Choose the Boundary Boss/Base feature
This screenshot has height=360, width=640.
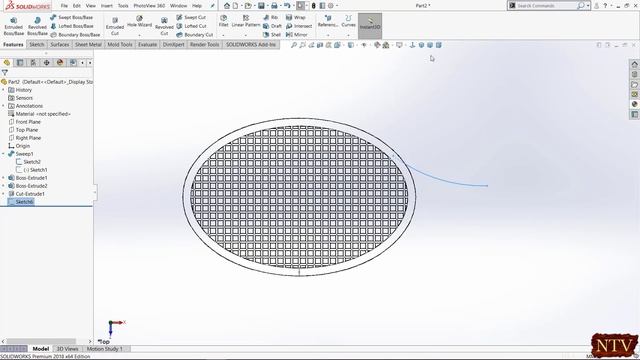point(75,35)
